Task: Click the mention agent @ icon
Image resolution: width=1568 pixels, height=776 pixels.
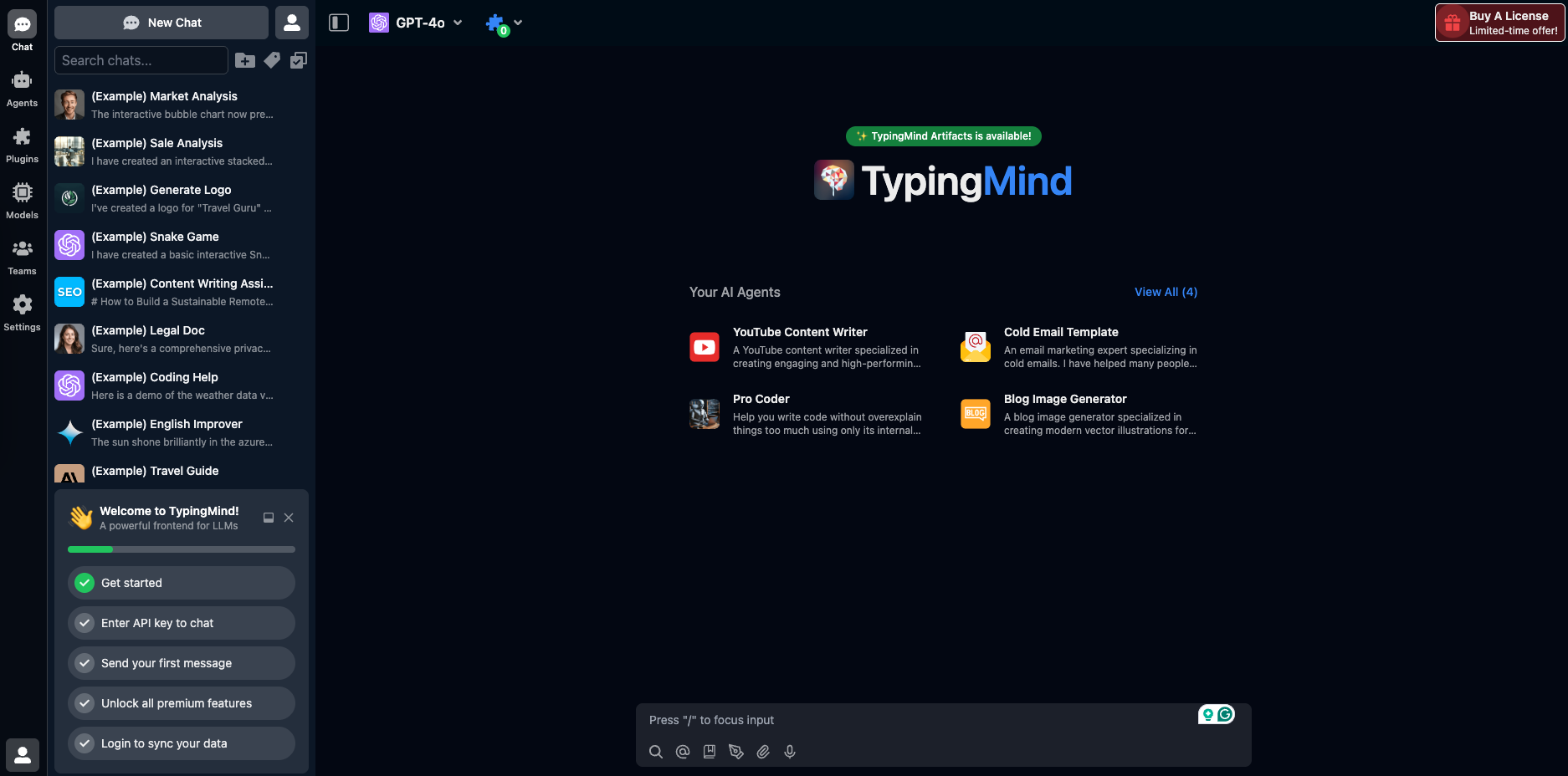Action: pos(683,752)
